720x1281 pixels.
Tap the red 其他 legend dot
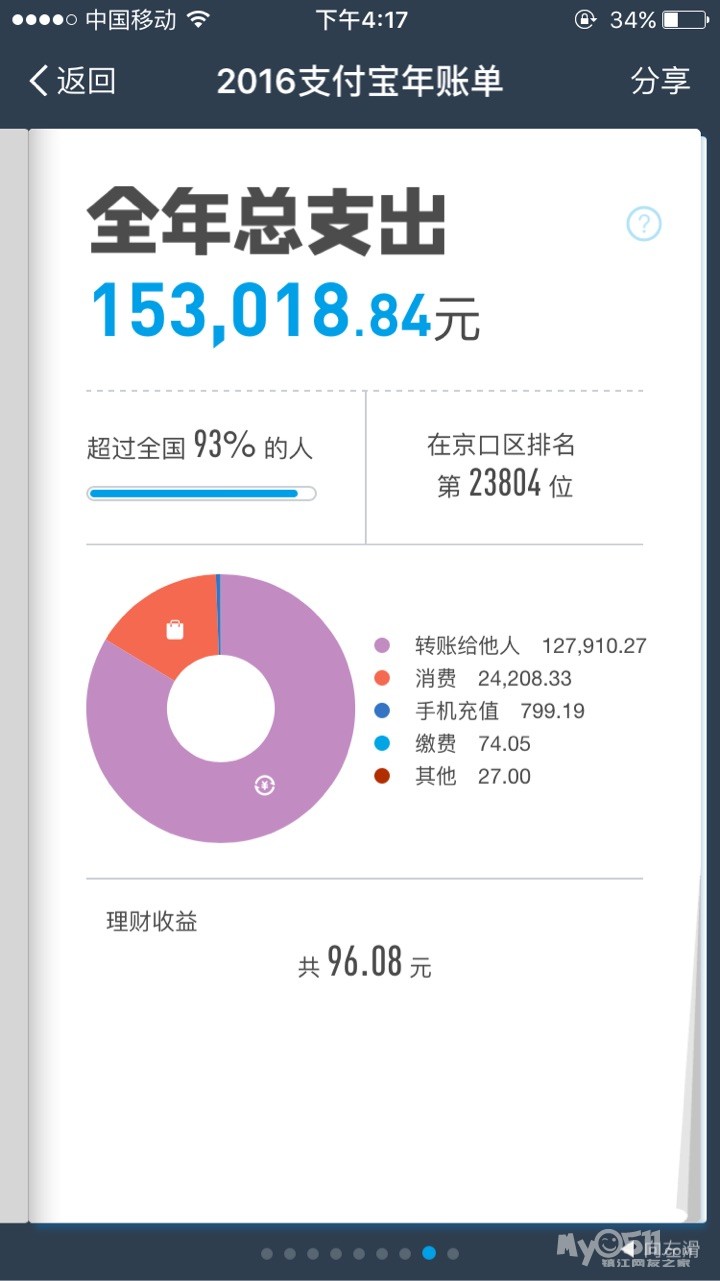coord(381,776)
